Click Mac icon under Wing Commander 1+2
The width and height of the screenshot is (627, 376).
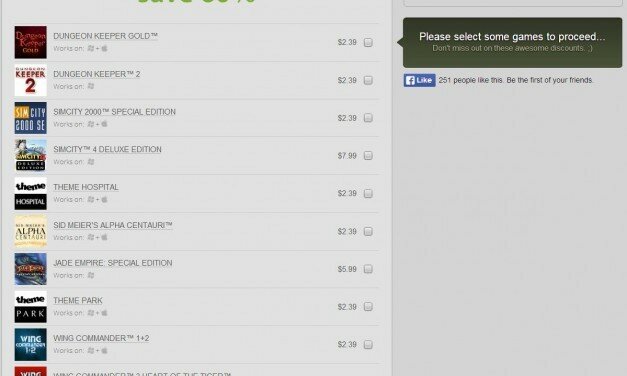click(x=104, y=350)
